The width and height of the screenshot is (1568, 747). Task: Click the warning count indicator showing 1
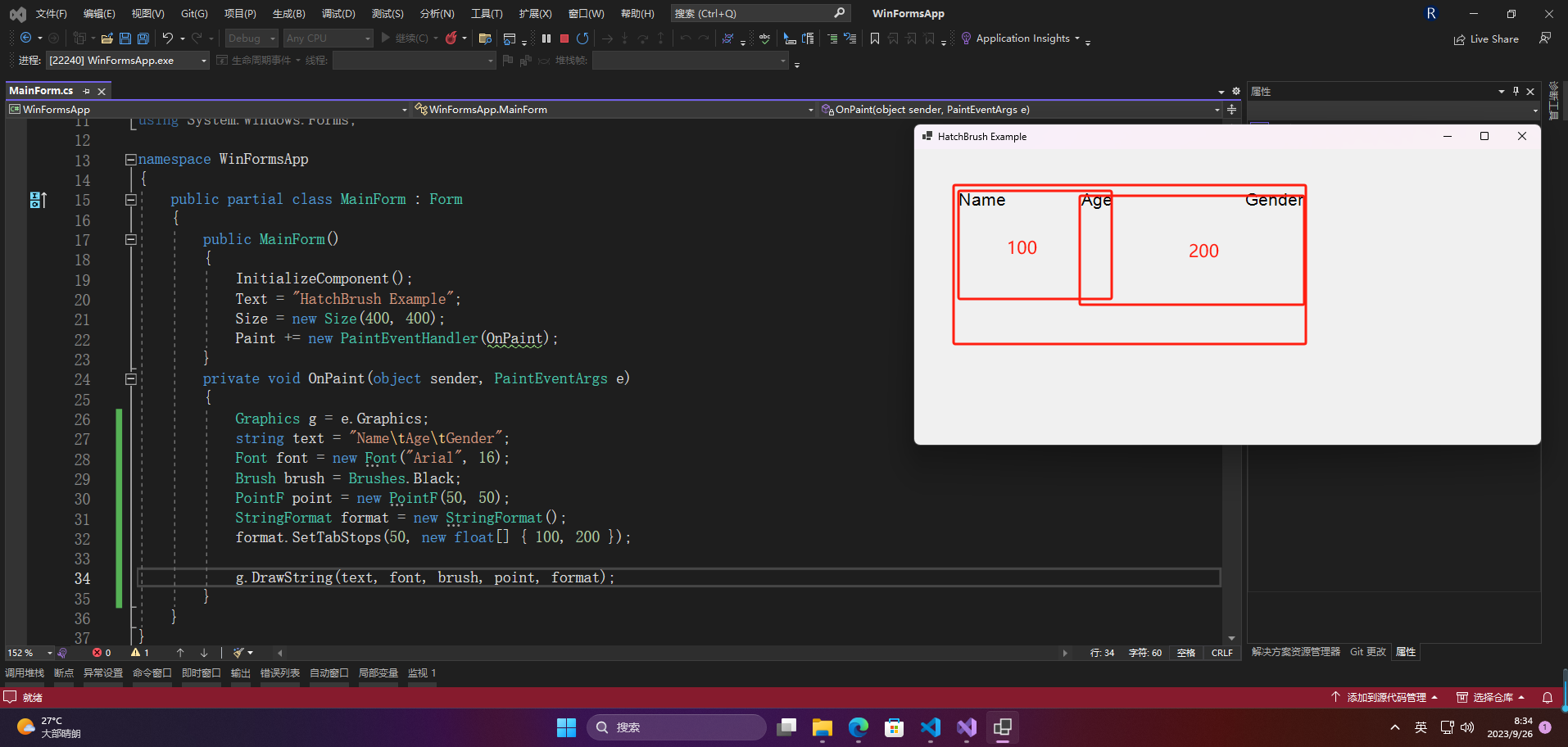click(x=139, y=653)
